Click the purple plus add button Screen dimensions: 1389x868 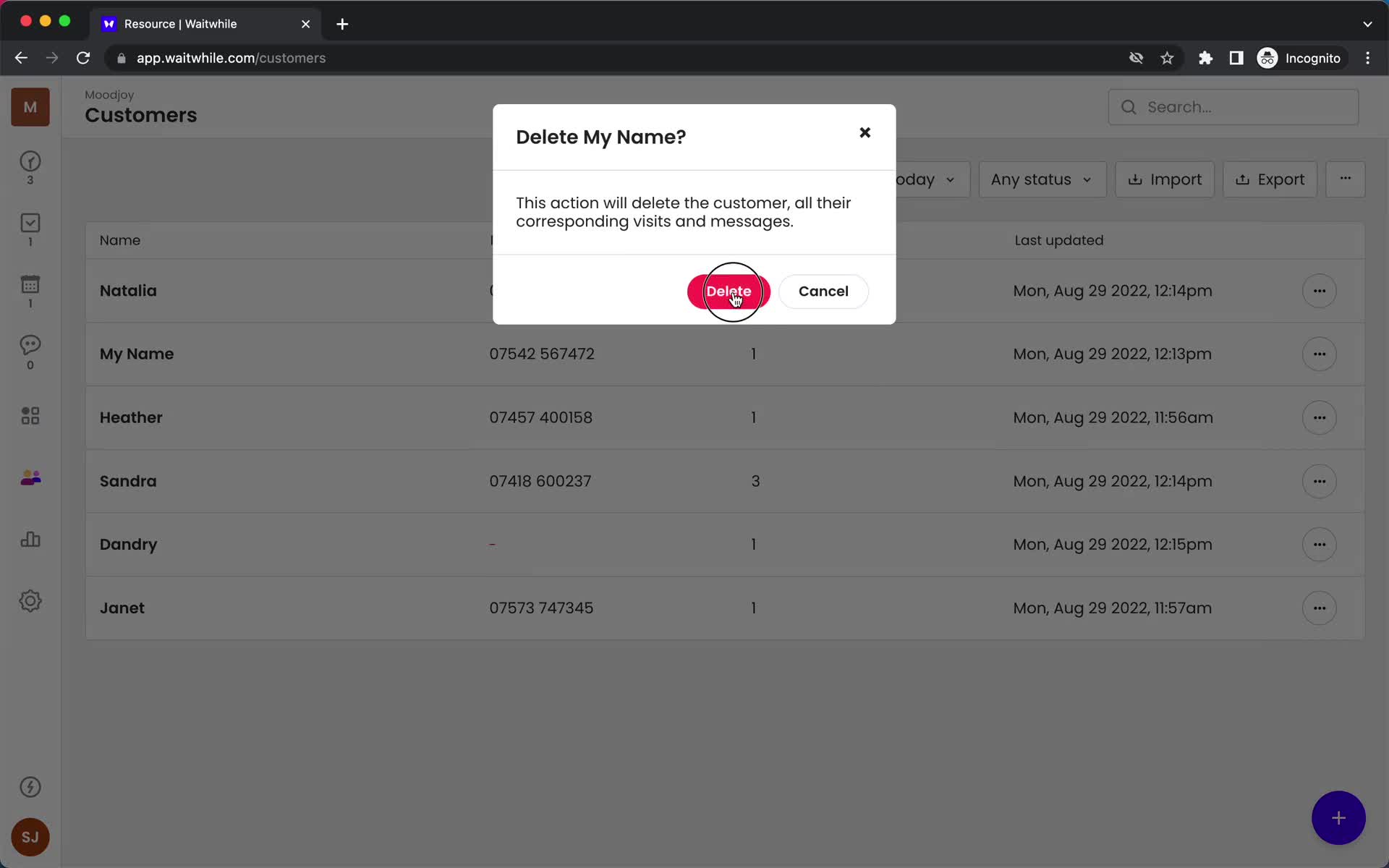click(1338, 818)
